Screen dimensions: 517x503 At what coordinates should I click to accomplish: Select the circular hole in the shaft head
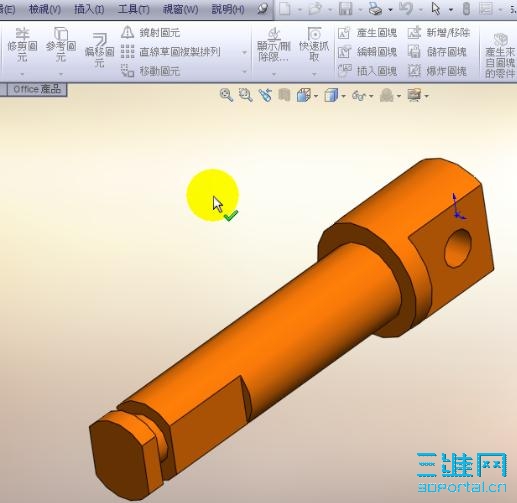click(x=458, y=247)
